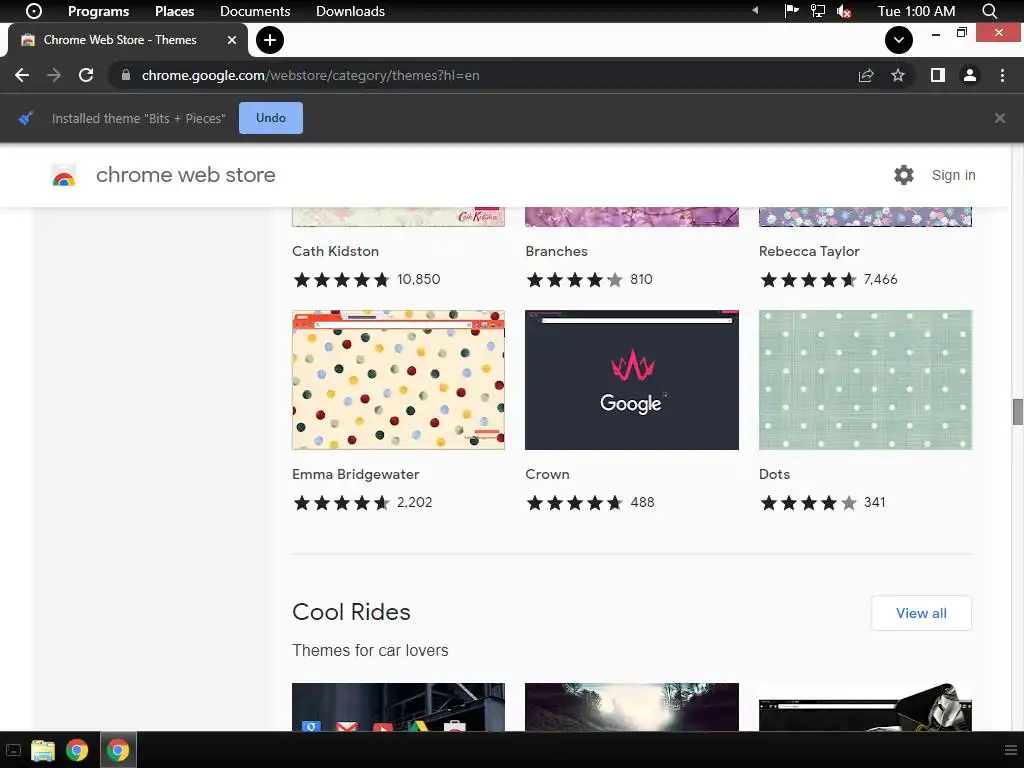
Task: Open the third Cool Rides thumbnail
Action: click(x=865, y=707)
